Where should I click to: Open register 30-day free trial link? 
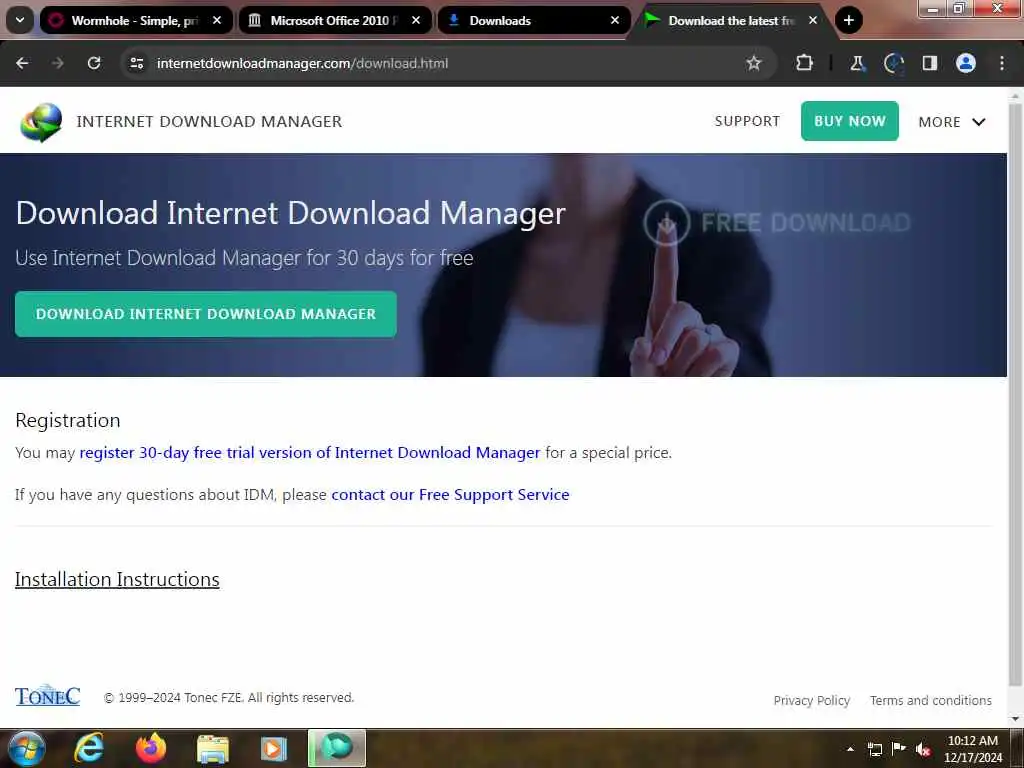coord(310,453)
